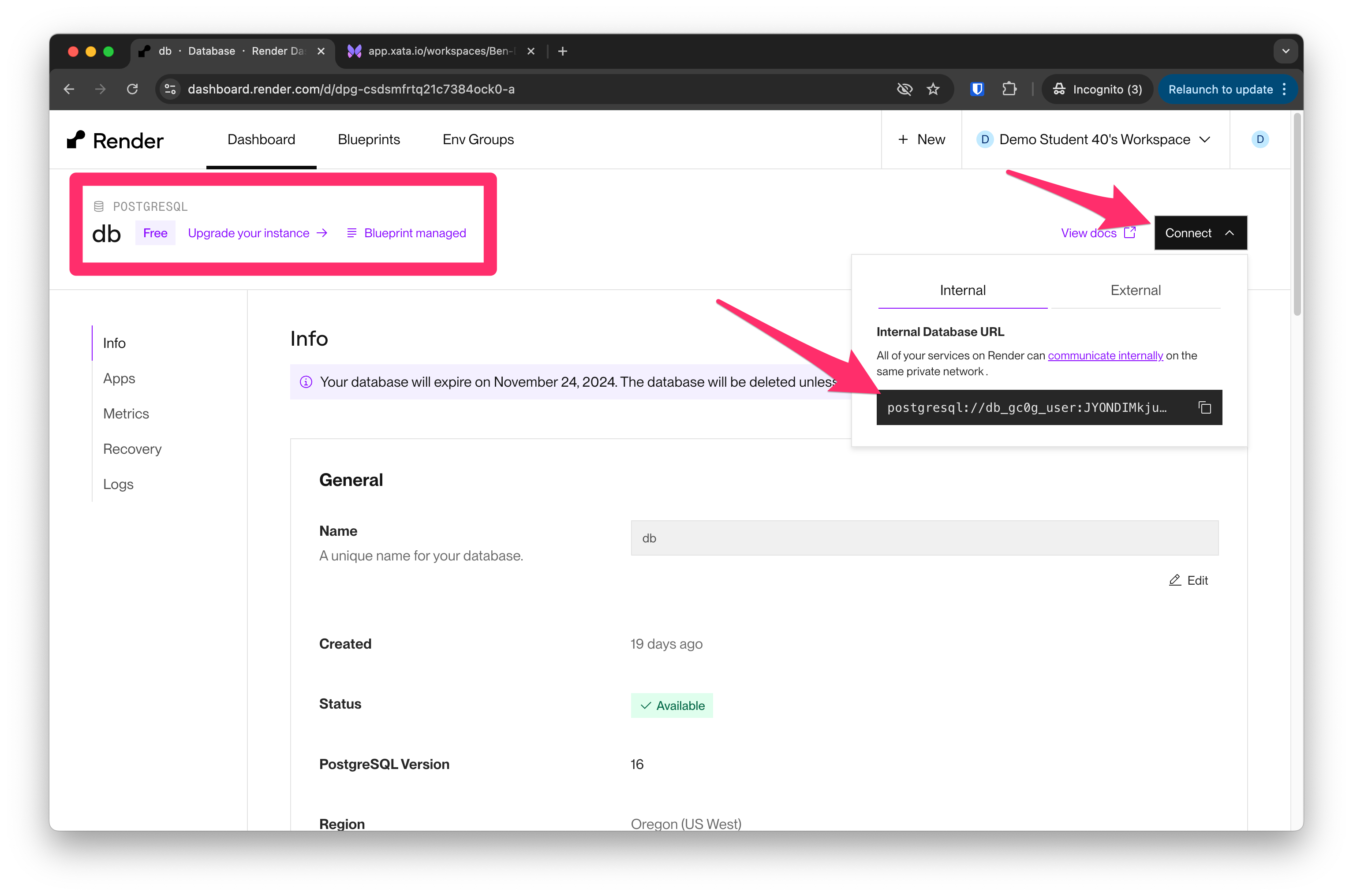Collapse the Connect dropdown

click(1200, 232)
